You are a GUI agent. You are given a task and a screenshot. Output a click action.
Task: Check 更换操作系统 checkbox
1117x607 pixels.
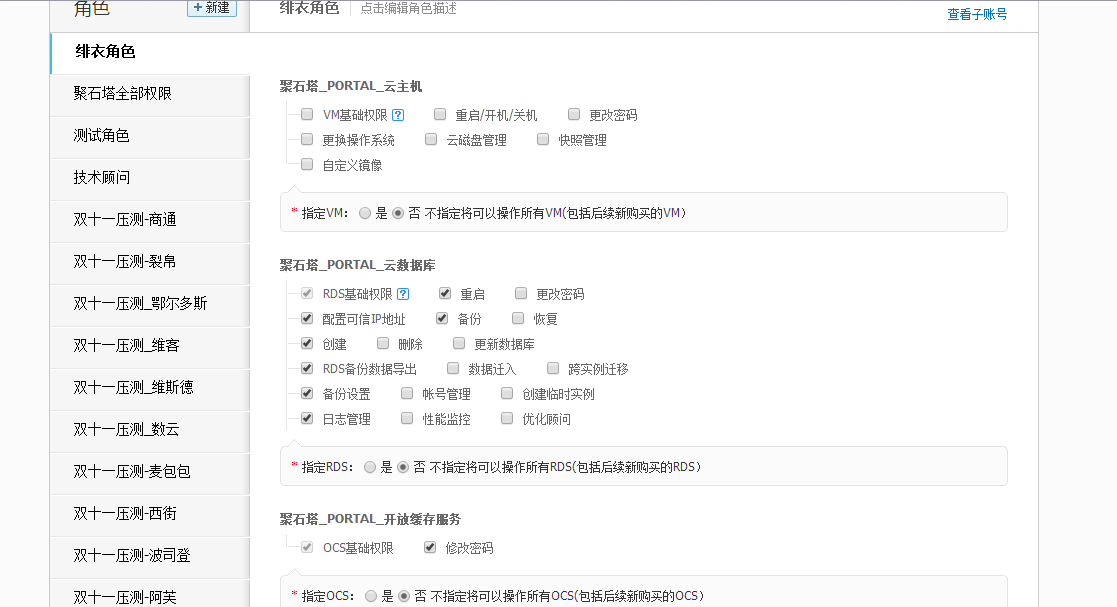[x=307, y=139]
